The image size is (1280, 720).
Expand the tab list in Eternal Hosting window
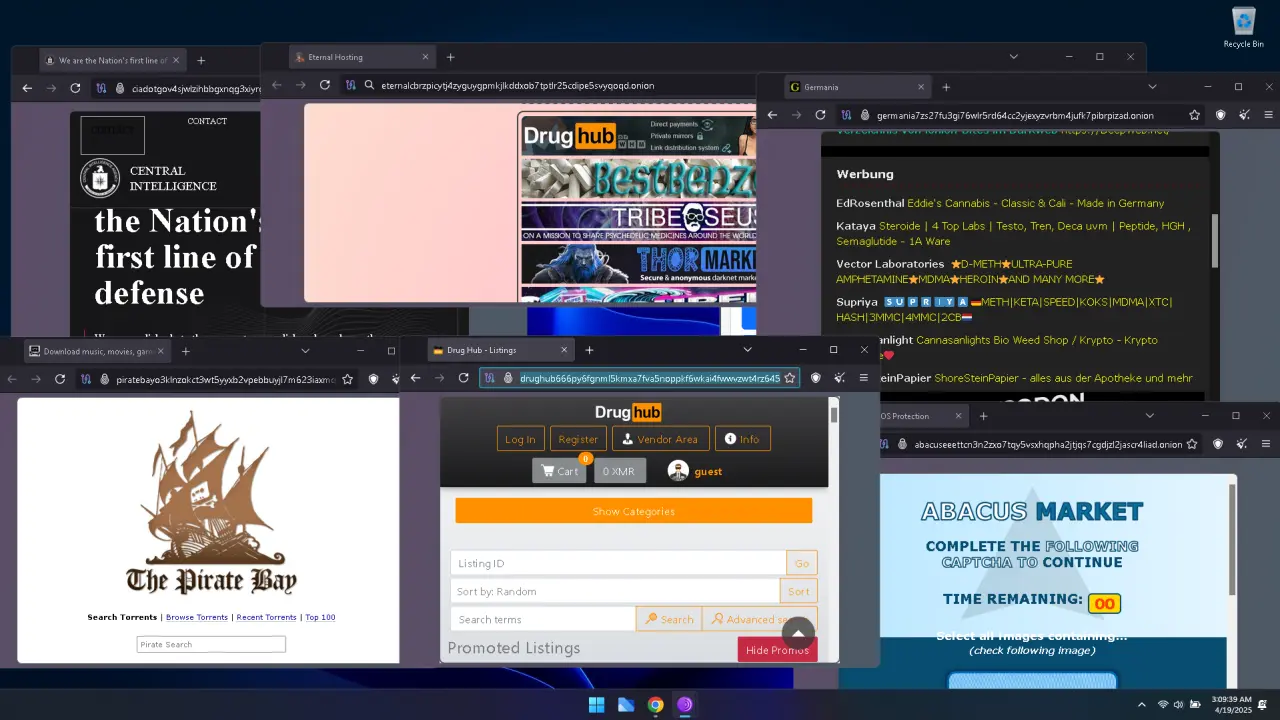1013,57
